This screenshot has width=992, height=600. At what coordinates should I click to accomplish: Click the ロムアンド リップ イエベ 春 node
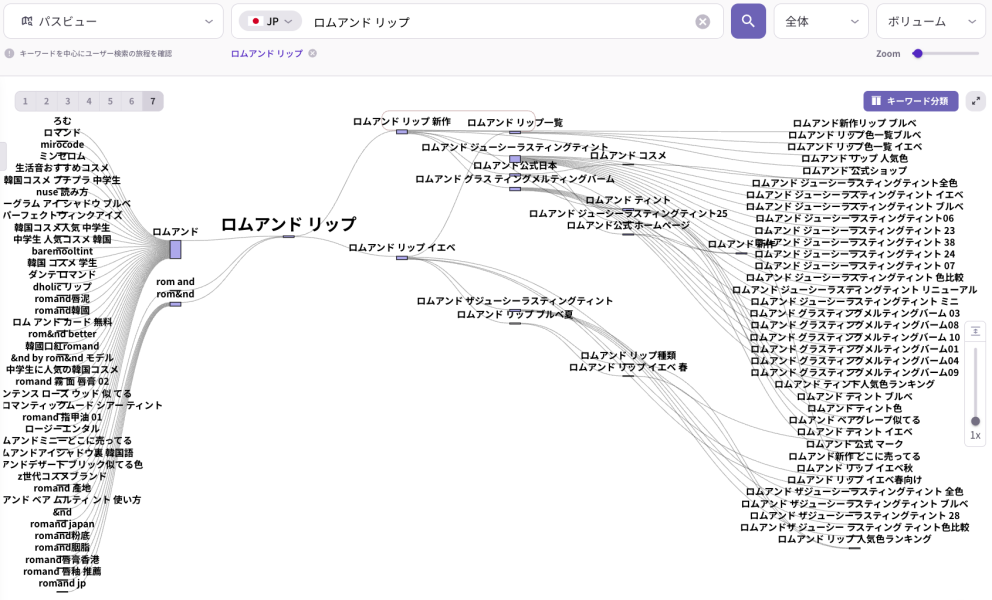pos(628,367)
